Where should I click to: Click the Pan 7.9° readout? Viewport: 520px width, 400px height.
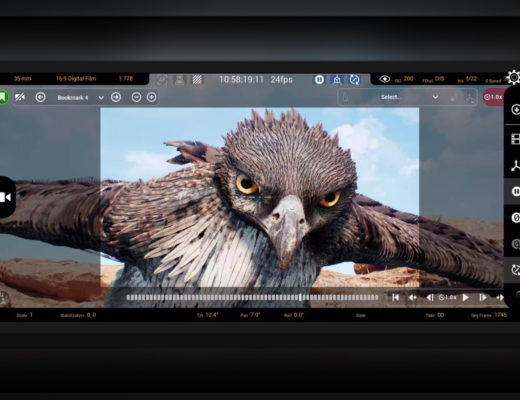click(250, 315)
